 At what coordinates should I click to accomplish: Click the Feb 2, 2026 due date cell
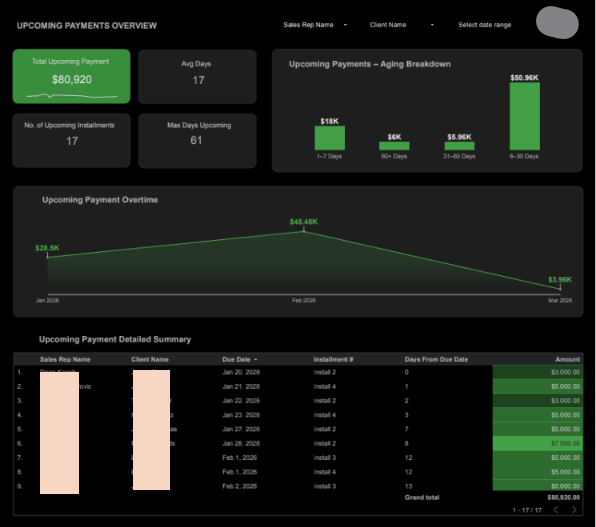(x=239, y=486)
